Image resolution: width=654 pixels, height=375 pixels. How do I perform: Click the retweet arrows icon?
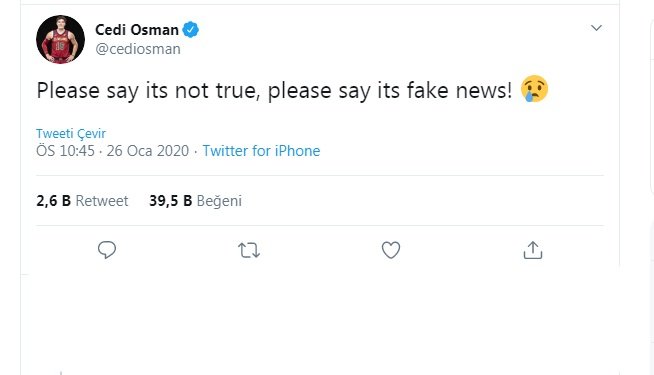(x=249, y=250)
